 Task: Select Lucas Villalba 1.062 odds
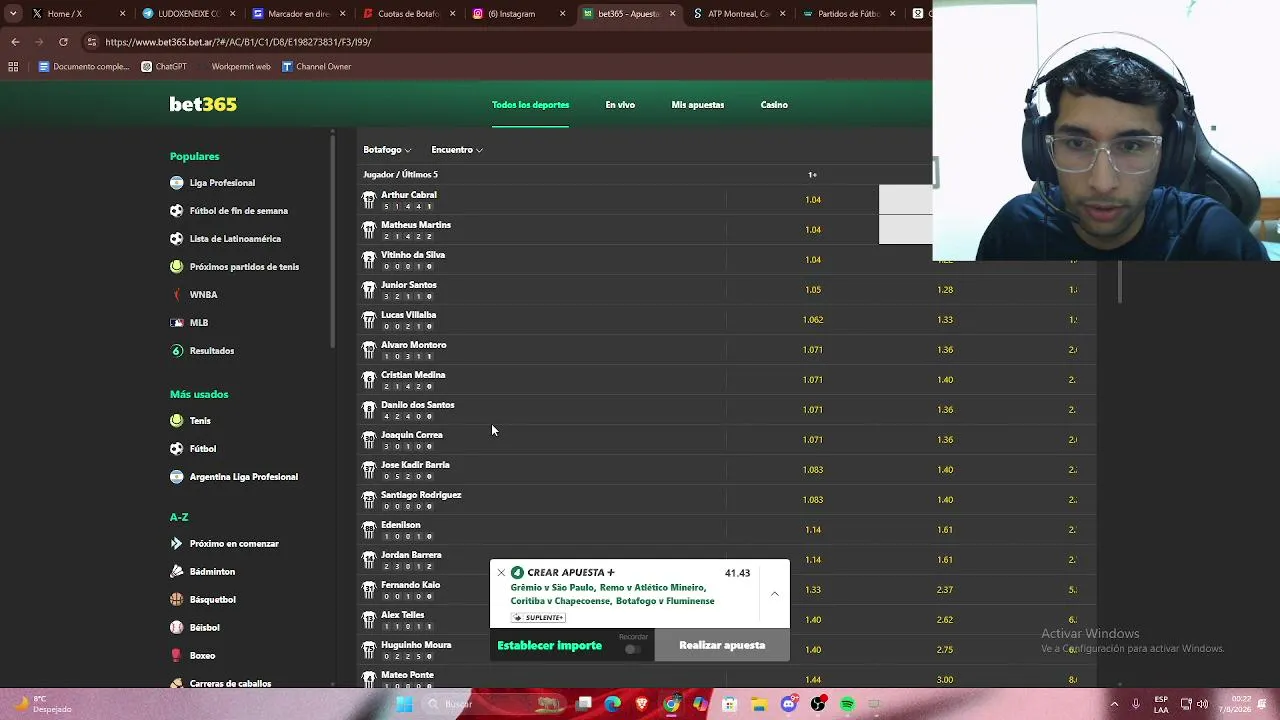[x=813, y=320]
